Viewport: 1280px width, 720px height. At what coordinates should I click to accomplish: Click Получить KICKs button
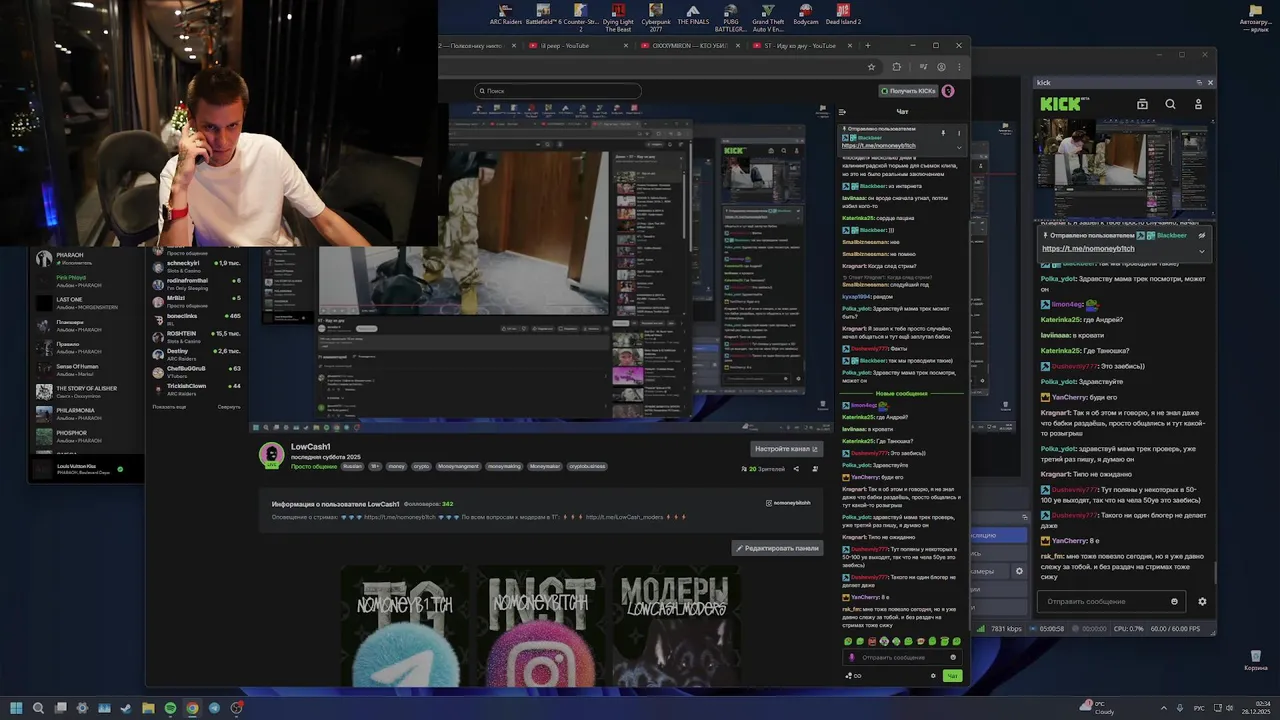pyautogui.click(x=907, y=91)
